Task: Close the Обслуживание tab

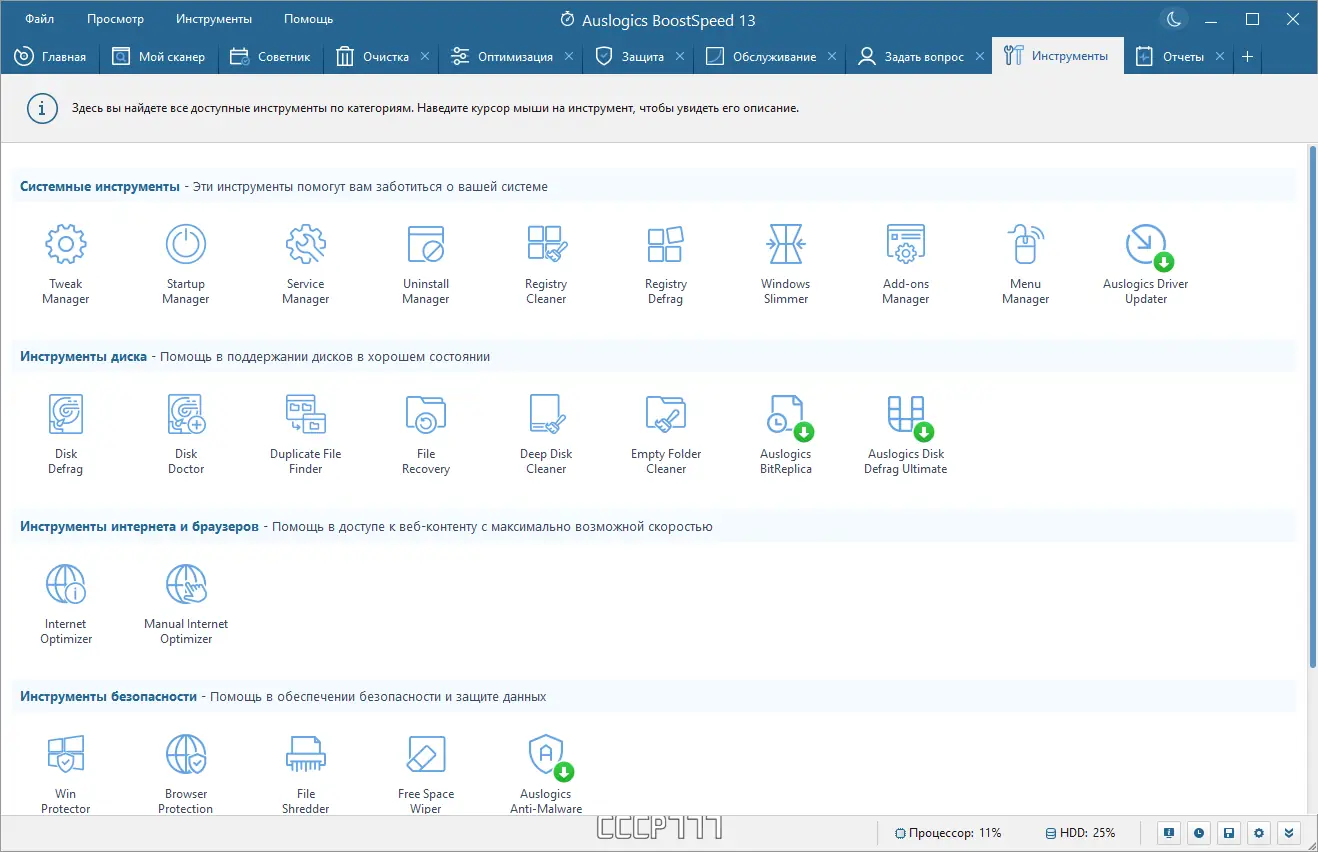Action: click(x=832, y=57)
